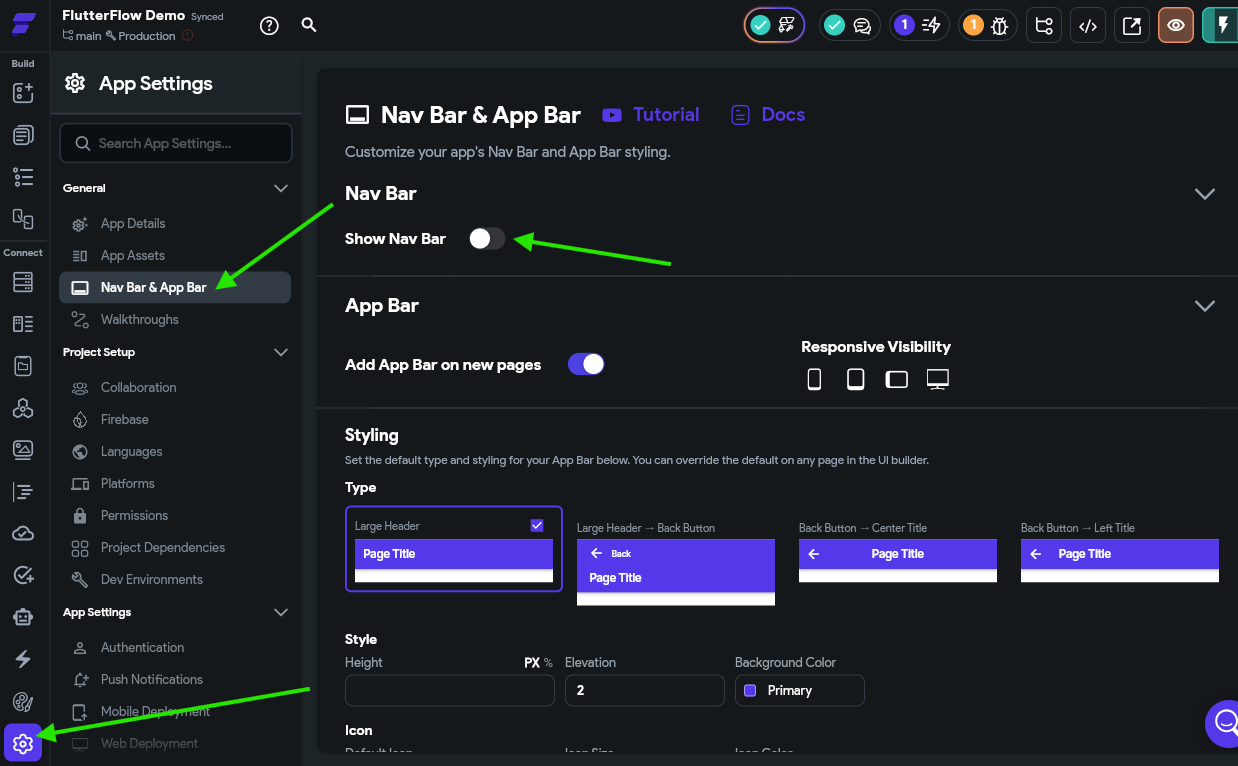Click the Test Mode lightning button
1238x766 pixels.
pos(1221,26)
